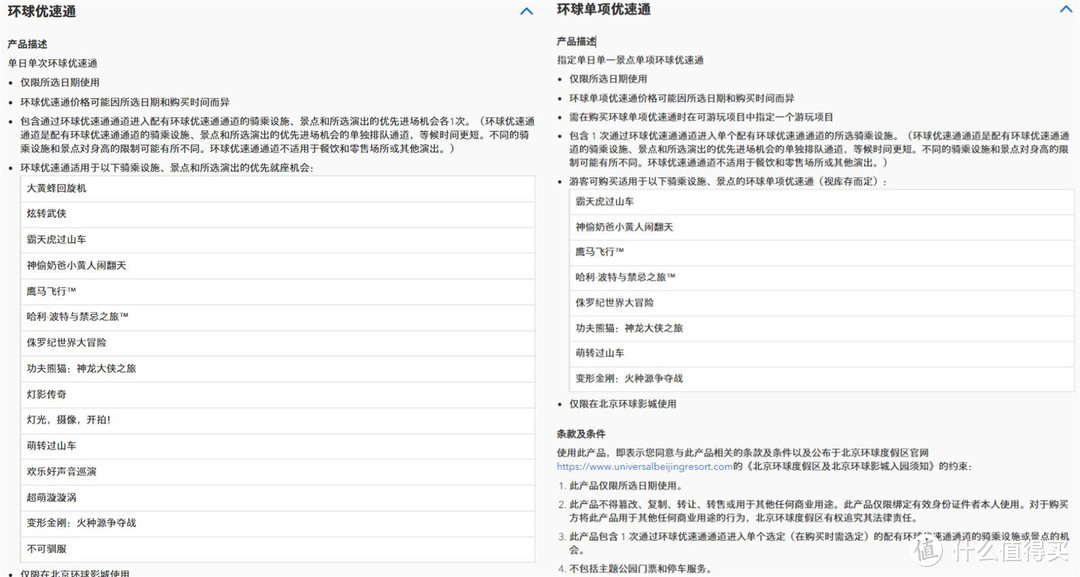Select the 炫转武侠 ride row
The height and width of the screenshot is (577, 1080).
coord(47,214)
